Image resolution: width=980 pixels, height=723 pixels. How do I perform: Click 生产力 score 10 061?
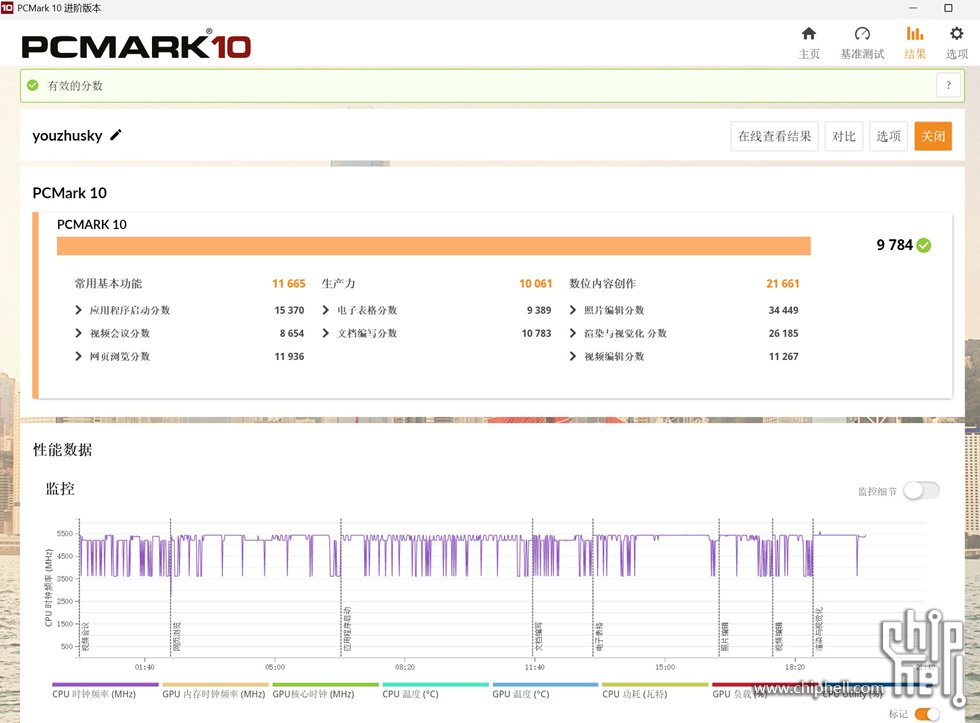point(536,284)
